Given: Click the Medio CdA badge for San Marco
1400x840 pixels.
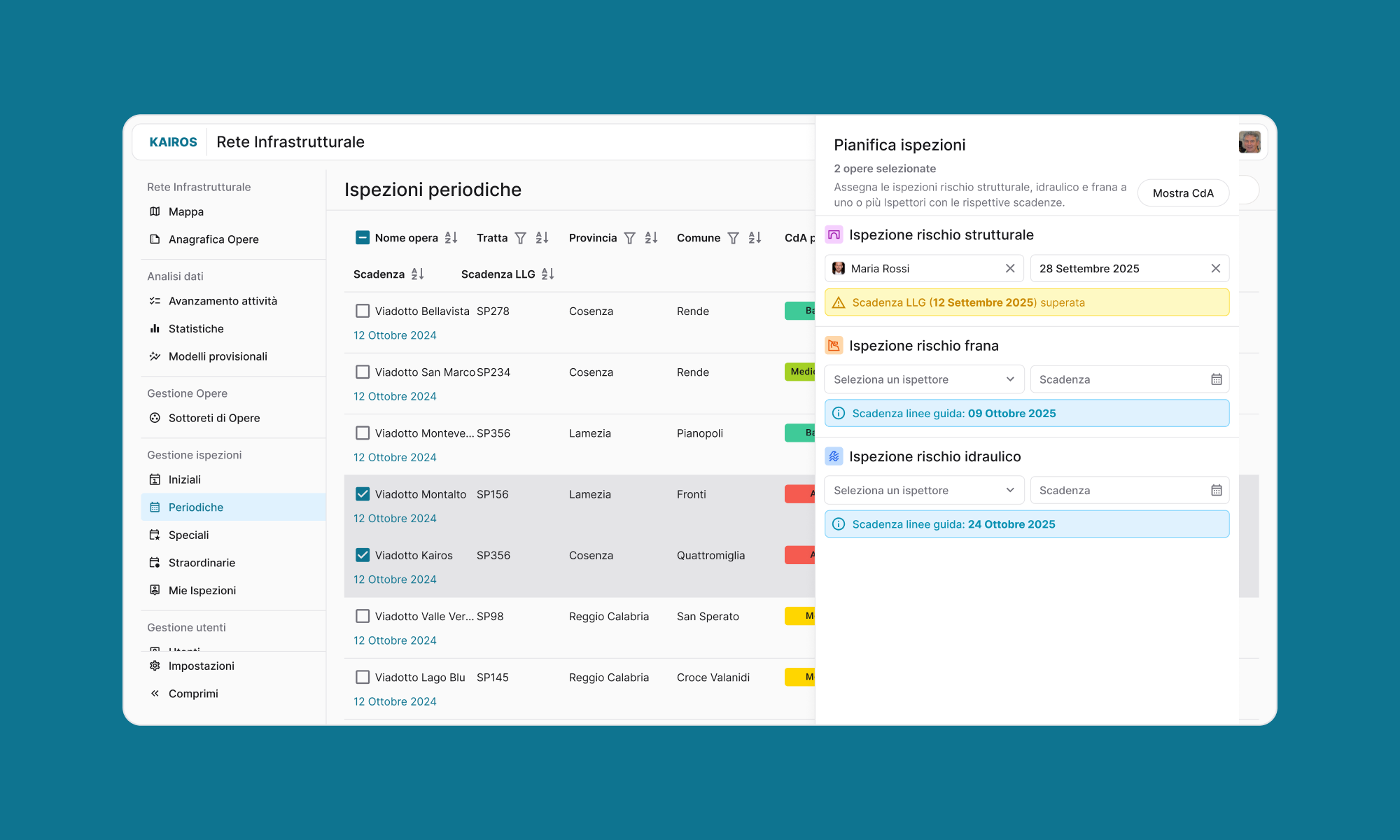Looking at the screenshot, I should [800, 372].
